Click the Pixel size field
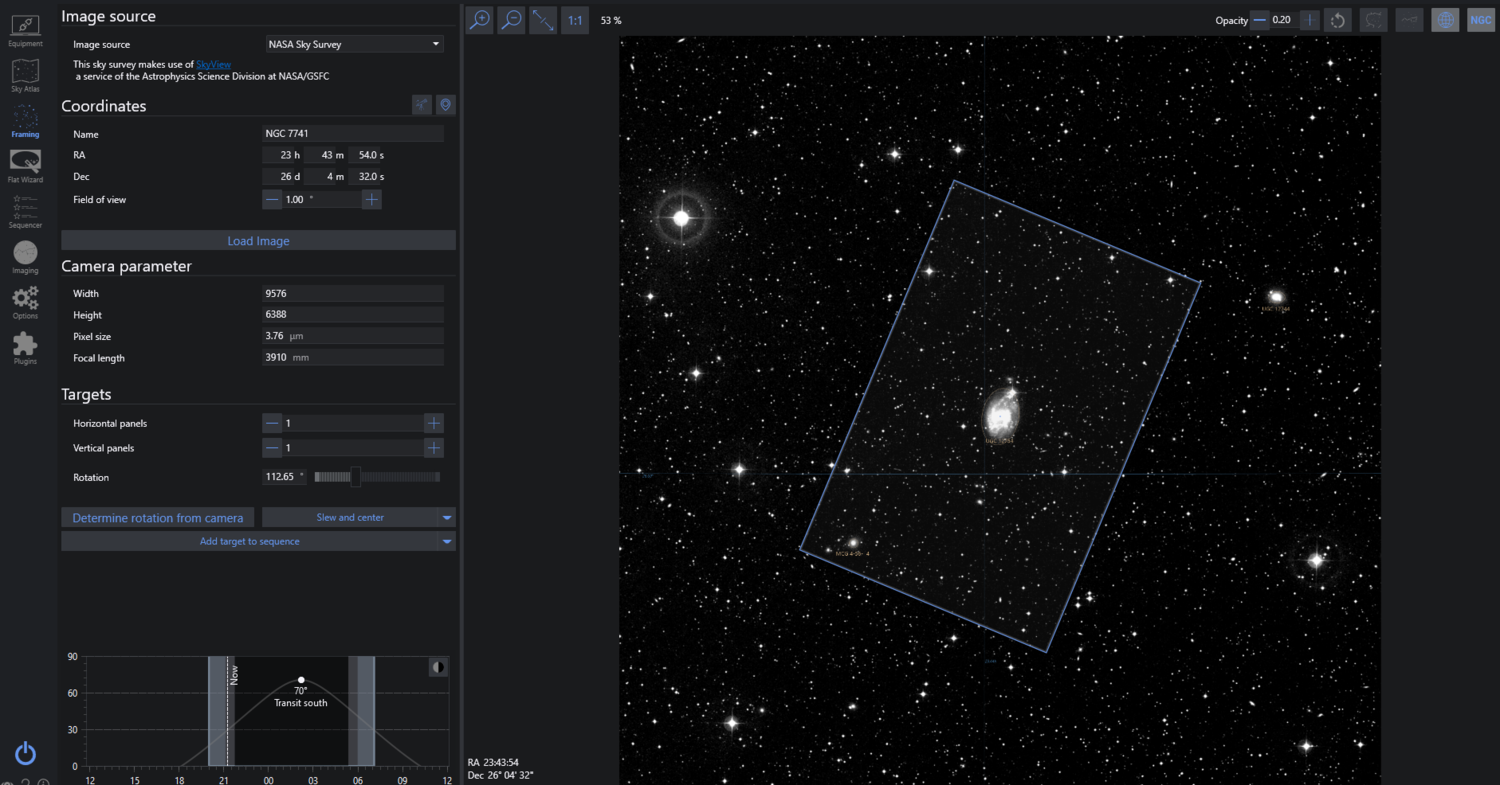This screenshot has height=785, width=1500. (353, 337)
